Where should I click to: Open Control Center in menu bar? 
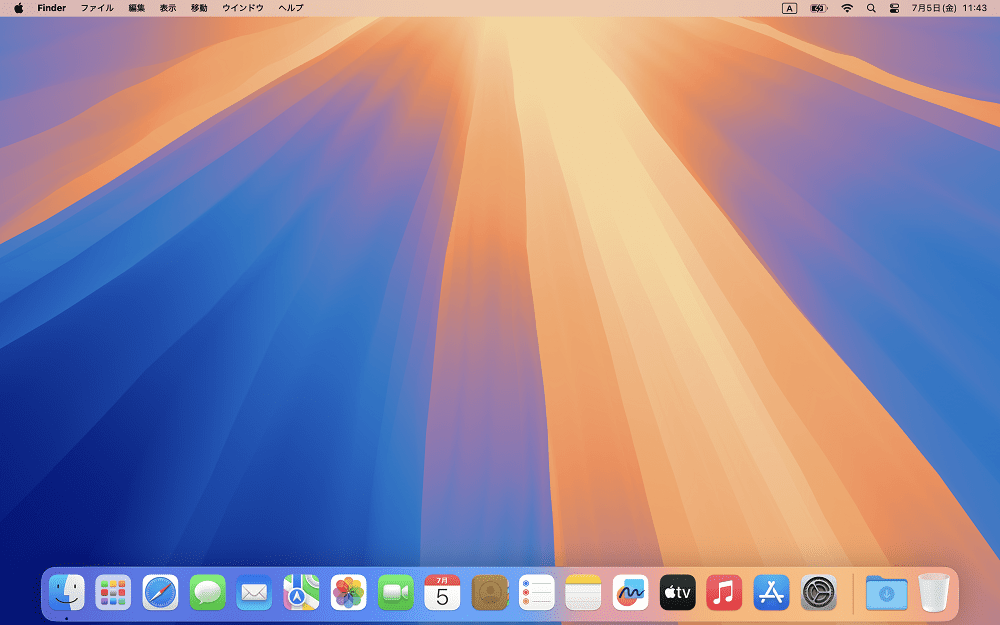(x=894, y=8)
